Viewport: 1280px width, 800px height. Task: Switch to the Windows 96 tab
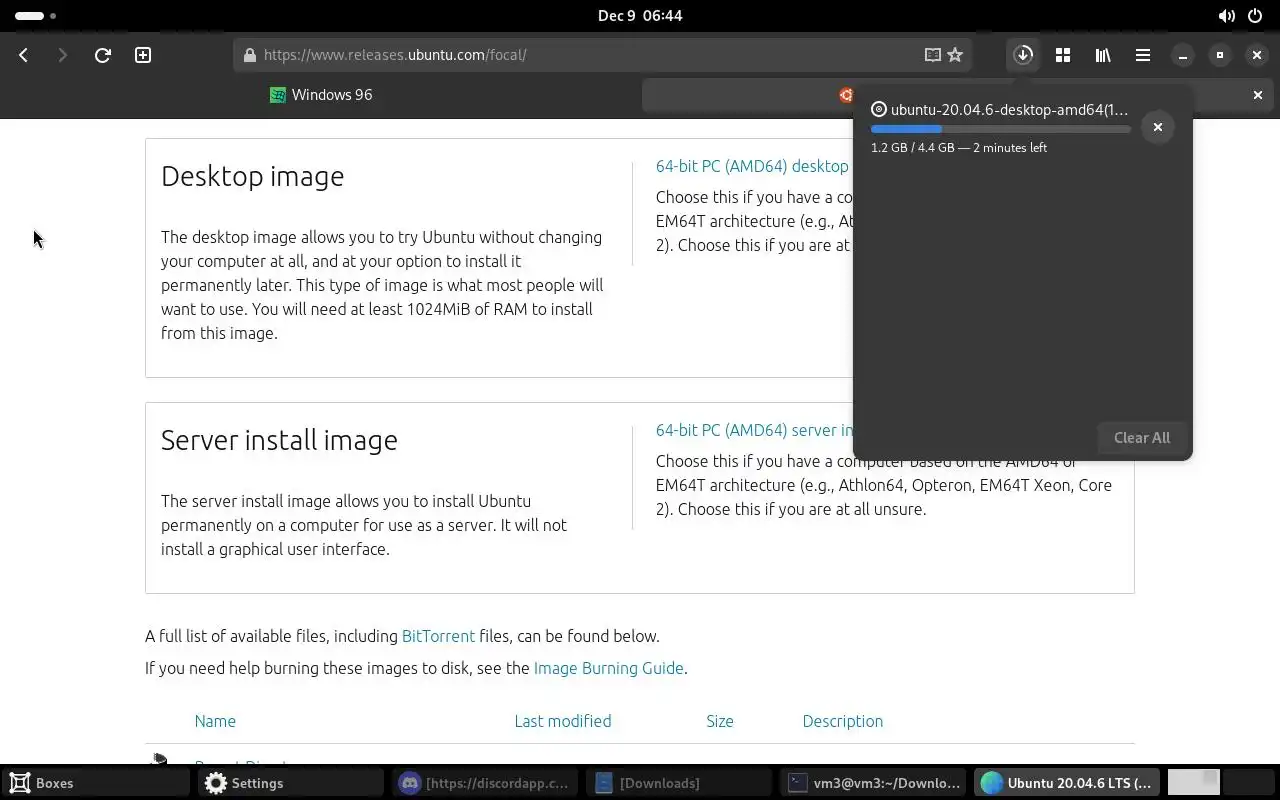321,95
